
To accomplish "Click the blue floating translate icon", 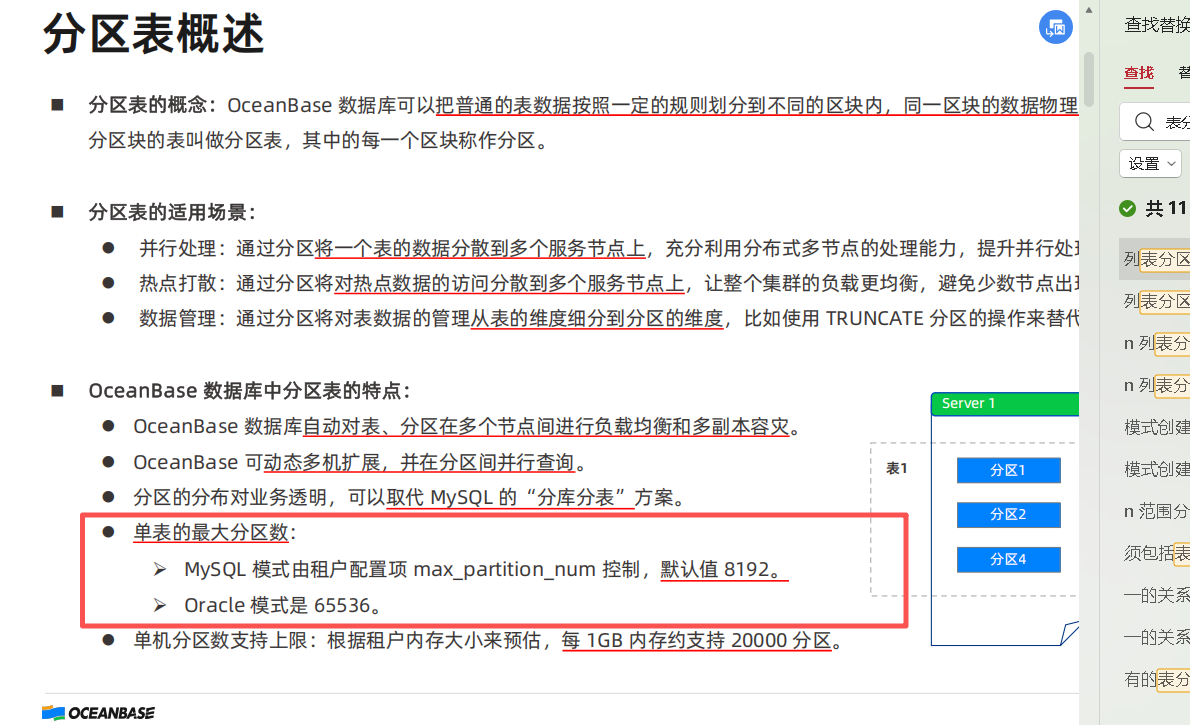I will [1055, 28].
